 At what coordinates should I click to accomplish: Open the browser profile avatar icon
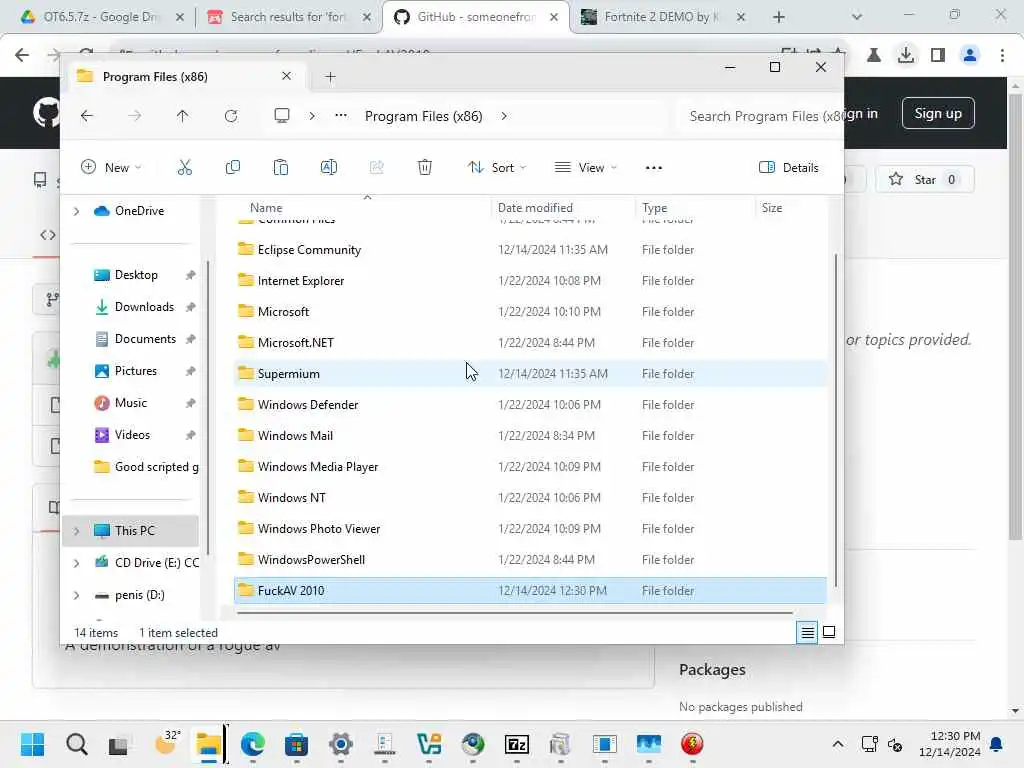tap(970, 55)
